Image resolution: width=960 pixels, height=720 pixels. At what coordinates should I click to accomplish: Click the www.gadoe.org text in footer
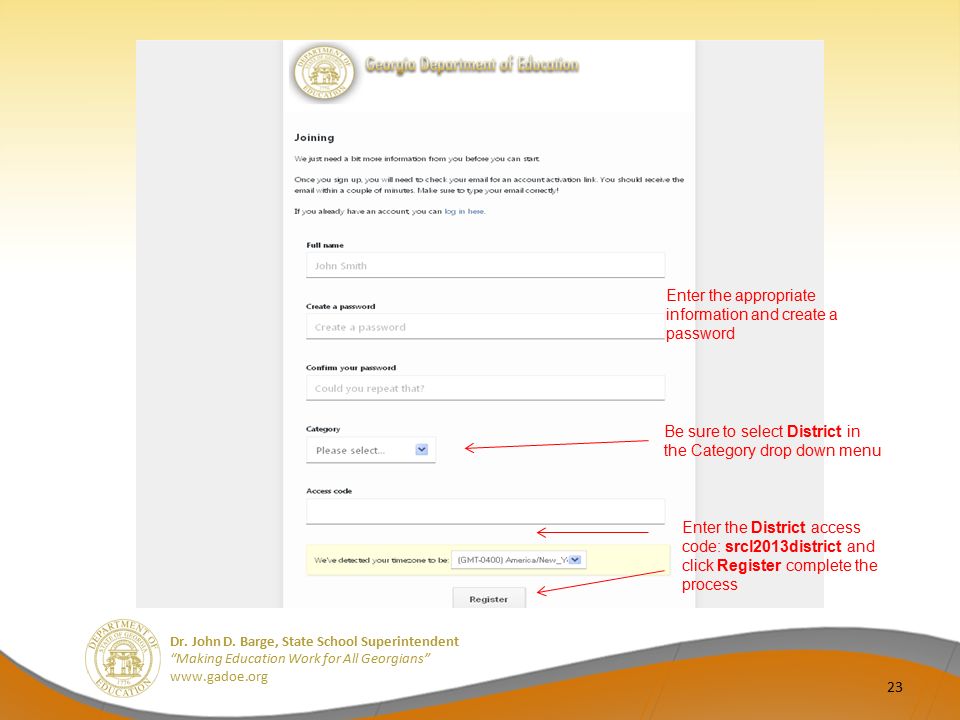(x=219, y=677)
